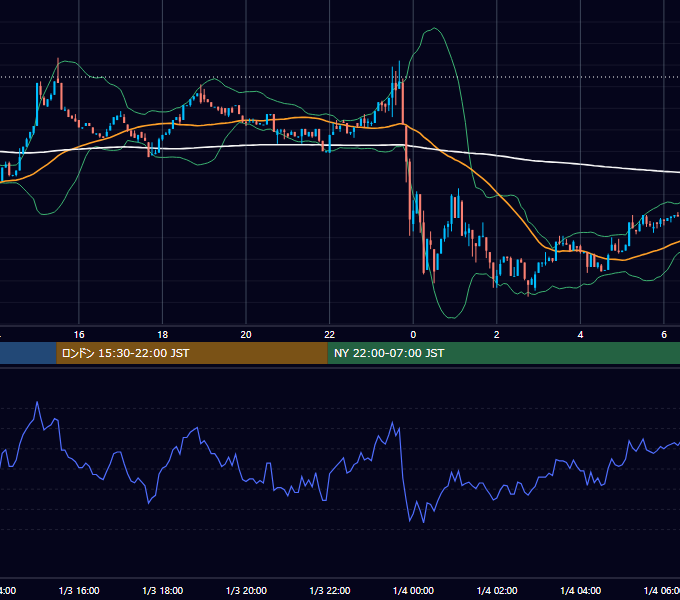This screenshot has height=600, width=680.
Task: Click the 1/4 02:00 date label
Action: click(x=497, y=590)
